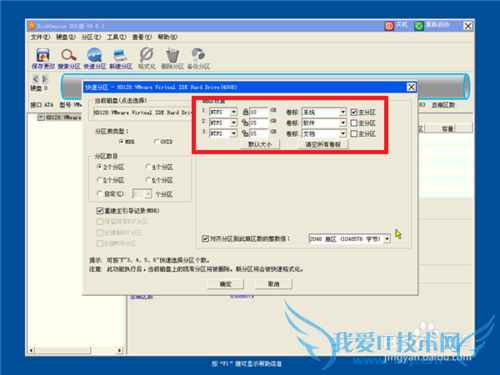The width and height of the screenshot is (500, 375).
Task: Click the DiskGenius title bar app icon
Action: (32, 26)
